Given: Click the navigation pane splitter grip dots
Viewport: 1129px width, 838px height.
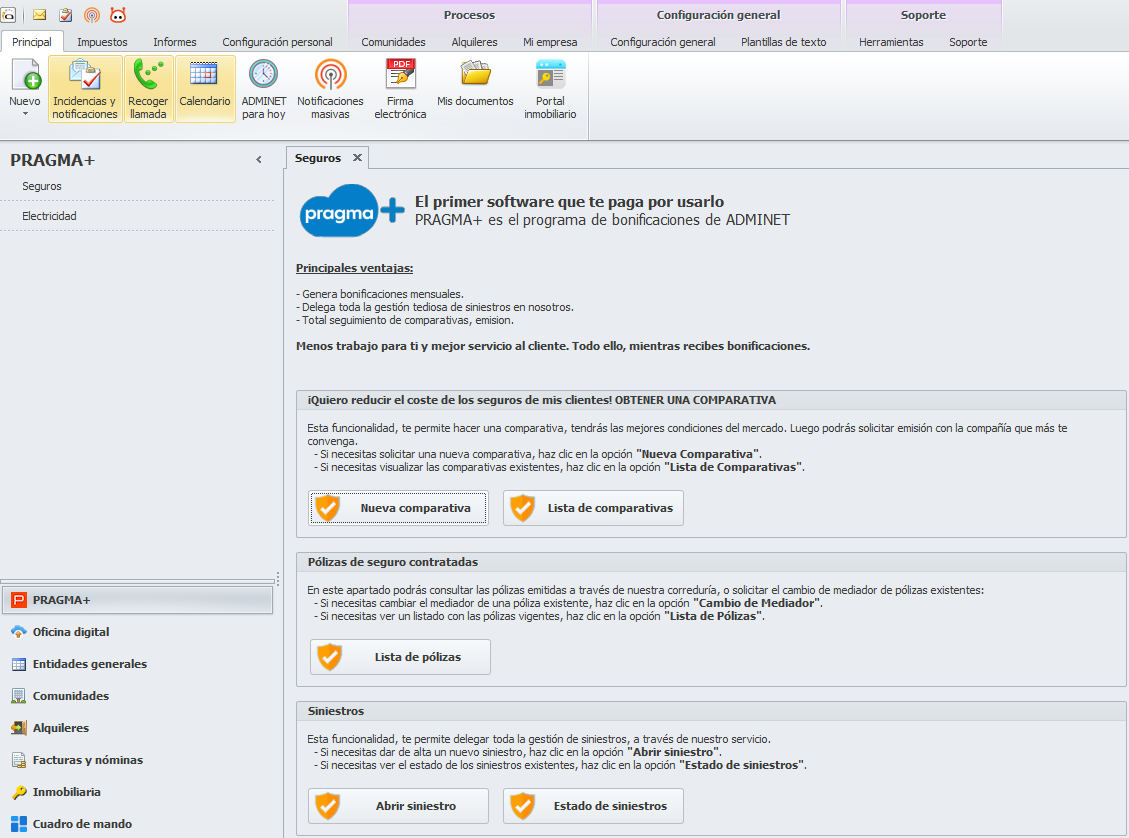Looking at the screenshot, I should [x=277, y=579].
